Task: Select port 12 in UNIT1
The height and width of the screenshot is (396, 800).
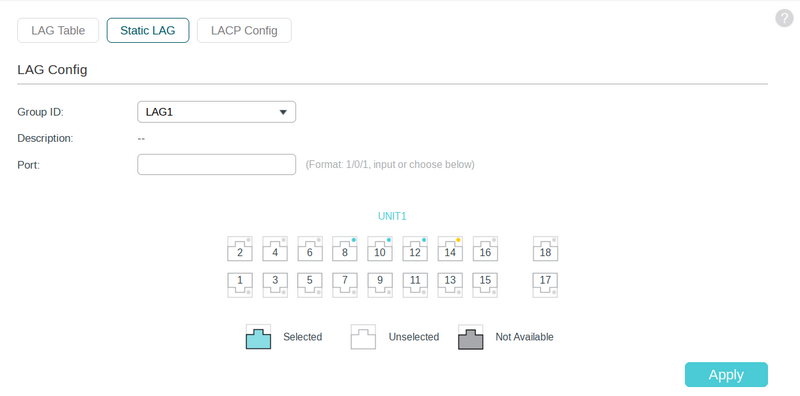Action: coord(415,249)
